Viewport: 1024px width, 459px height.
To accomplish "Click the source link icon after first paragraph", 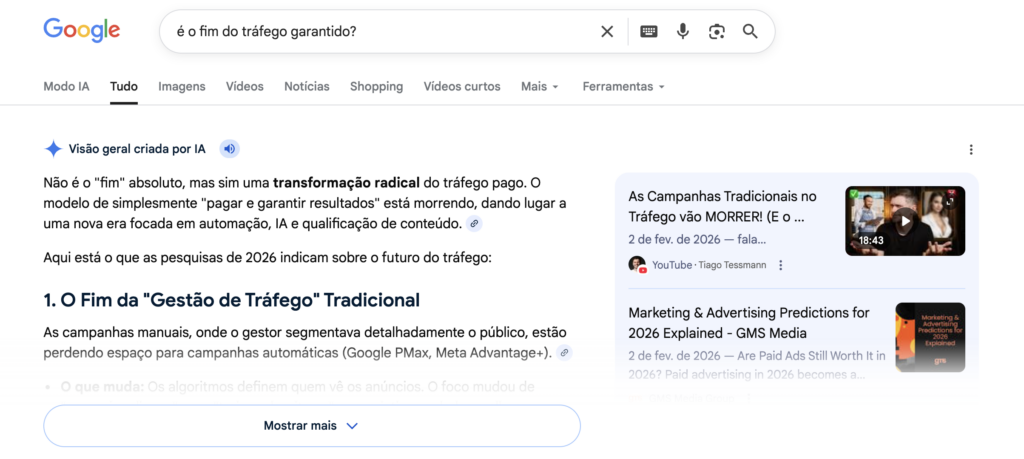I will coord(474,224).
